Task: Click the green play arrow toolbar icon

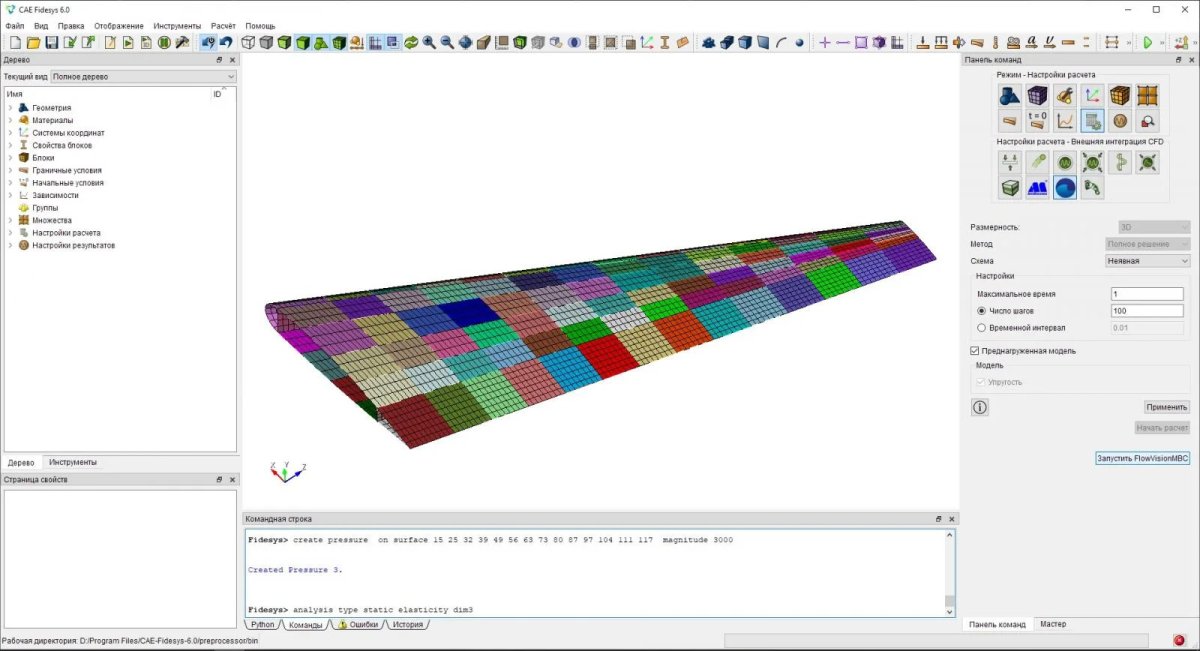Action: [x=1147, y=43]
